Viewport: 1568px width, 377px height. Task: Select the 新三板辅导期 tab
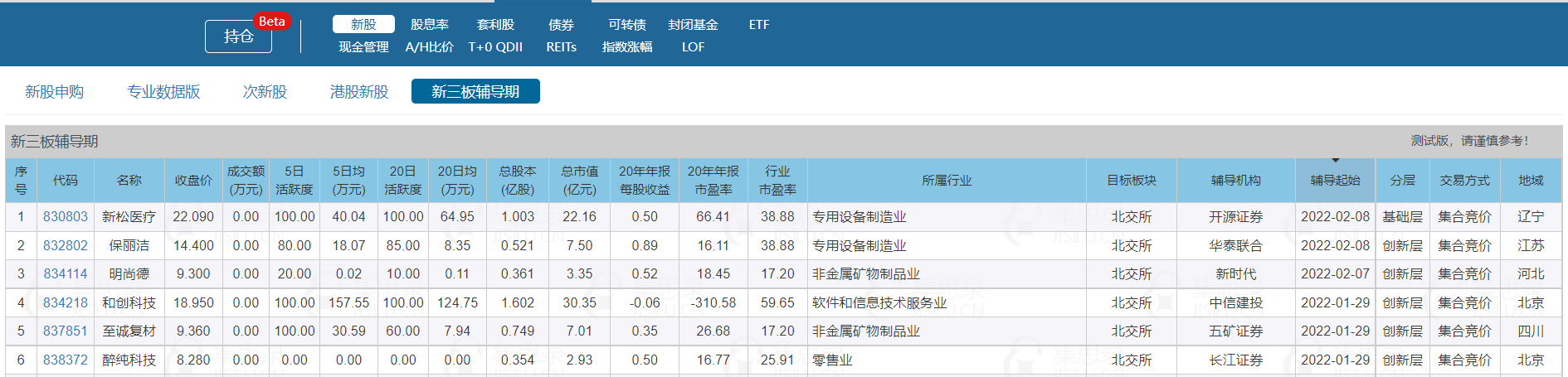pos(475,91)
